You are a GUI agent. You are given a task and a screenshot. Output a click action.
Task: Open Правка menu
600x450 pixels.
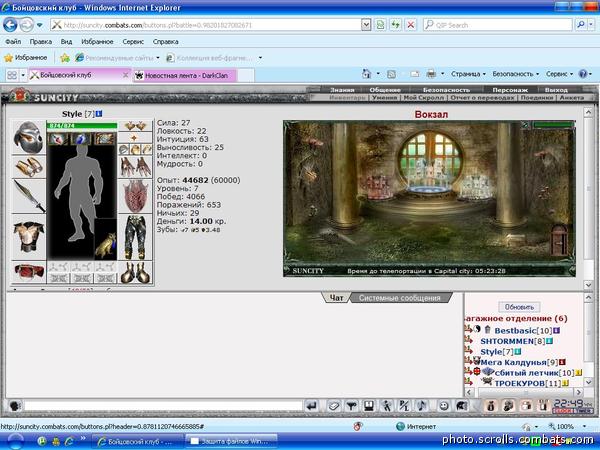coord(41,41)
